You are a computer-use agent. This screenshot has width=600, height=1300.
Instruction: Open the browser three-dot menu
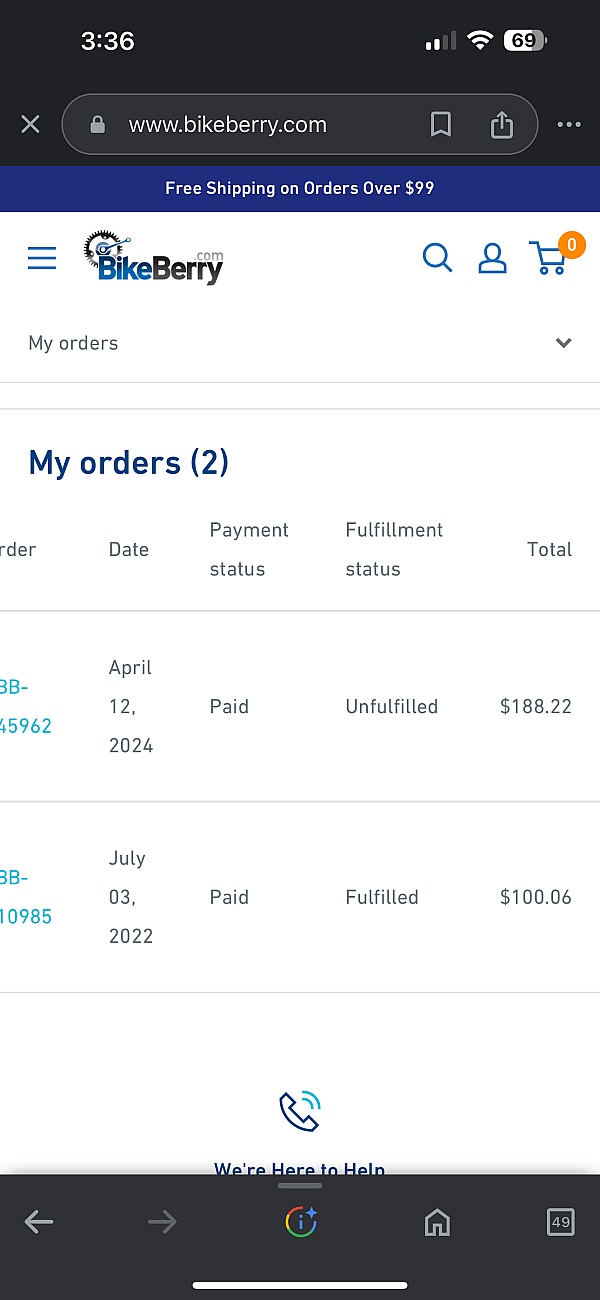pyautogui.click(x=569, y=125)
